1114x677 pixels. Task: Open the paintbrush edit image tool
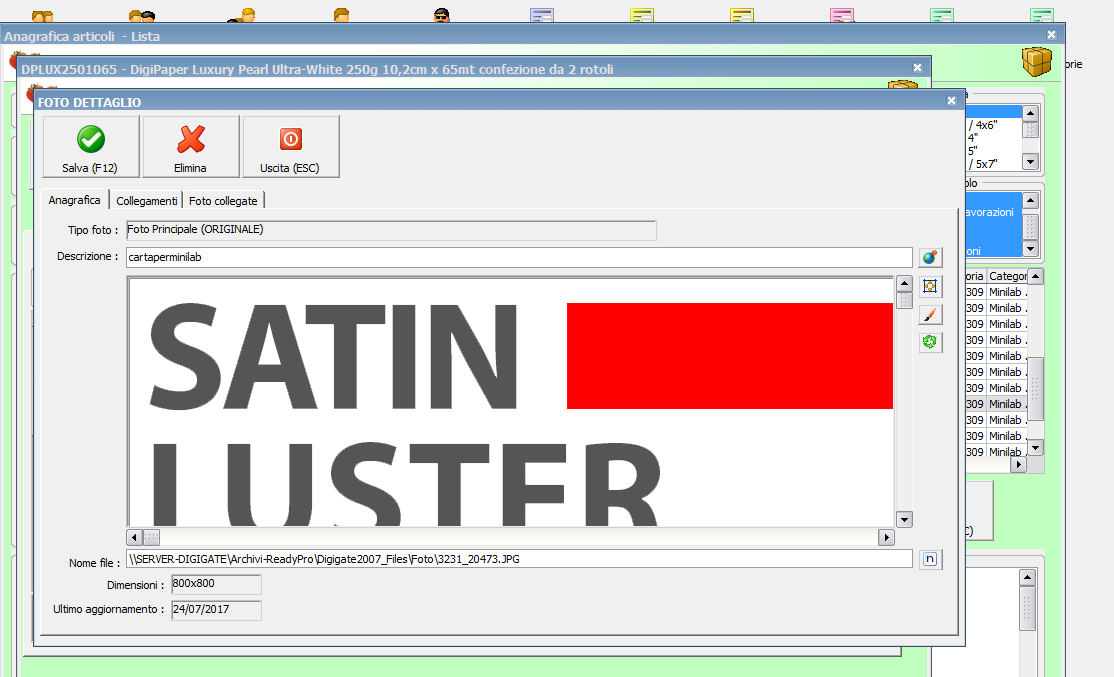click(930, 314)
